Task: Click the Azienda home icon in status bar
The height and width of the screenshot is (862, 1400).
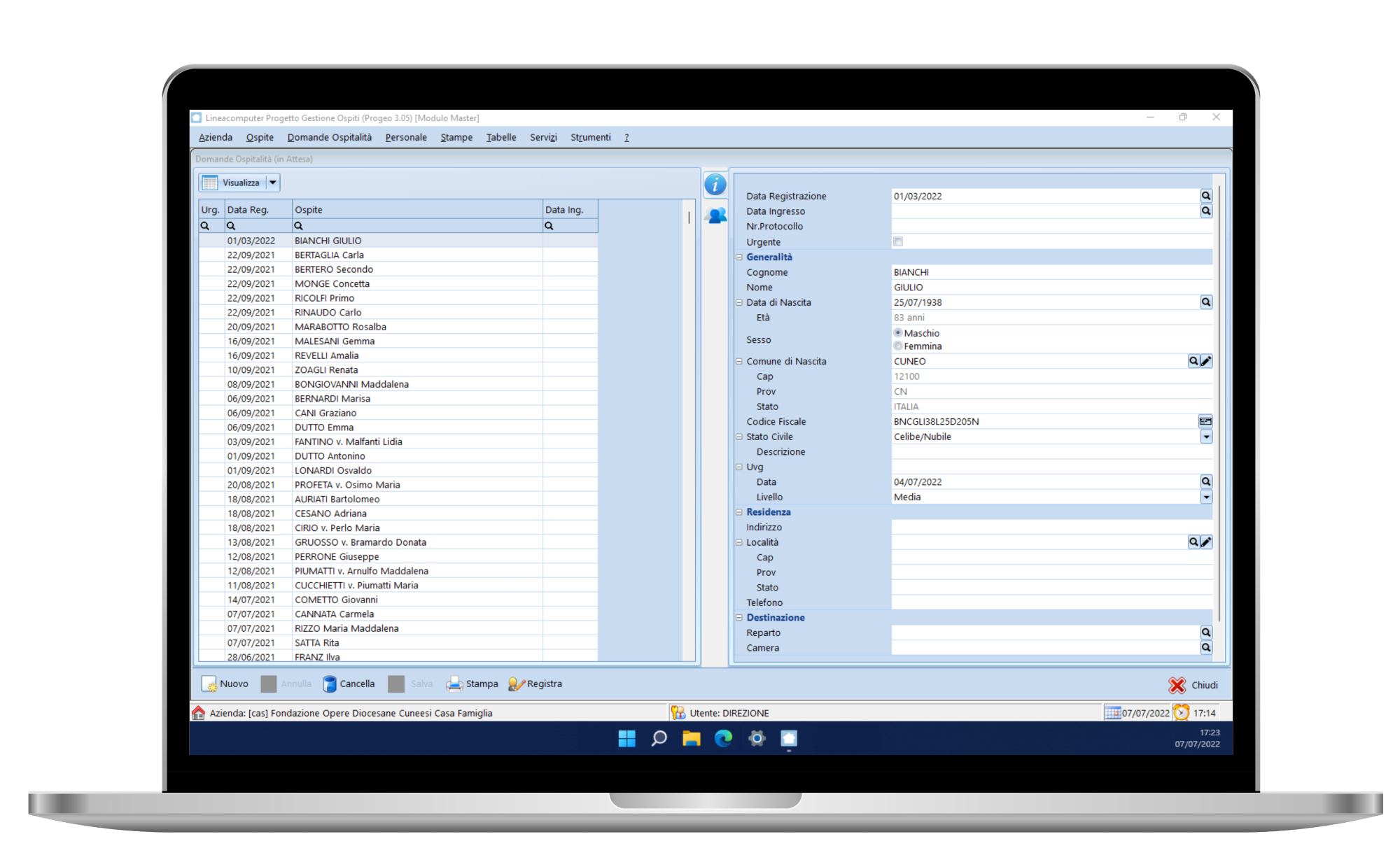Action: pos(199,713)
